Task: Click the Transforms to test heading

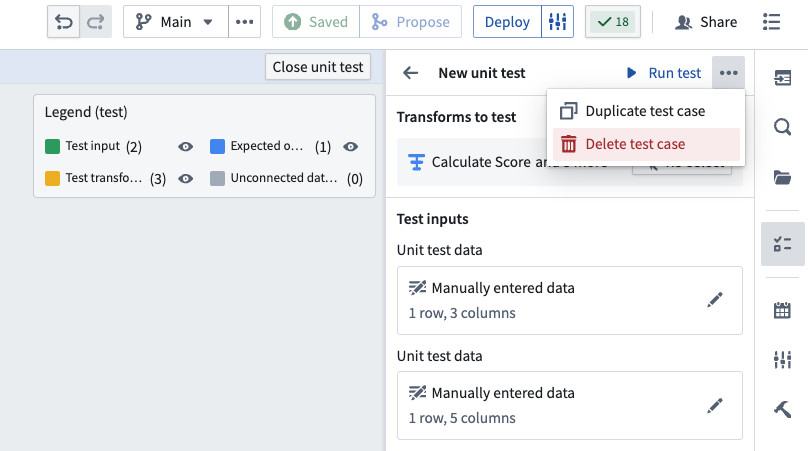Action: pyautogui.click(x=456, y=117)
